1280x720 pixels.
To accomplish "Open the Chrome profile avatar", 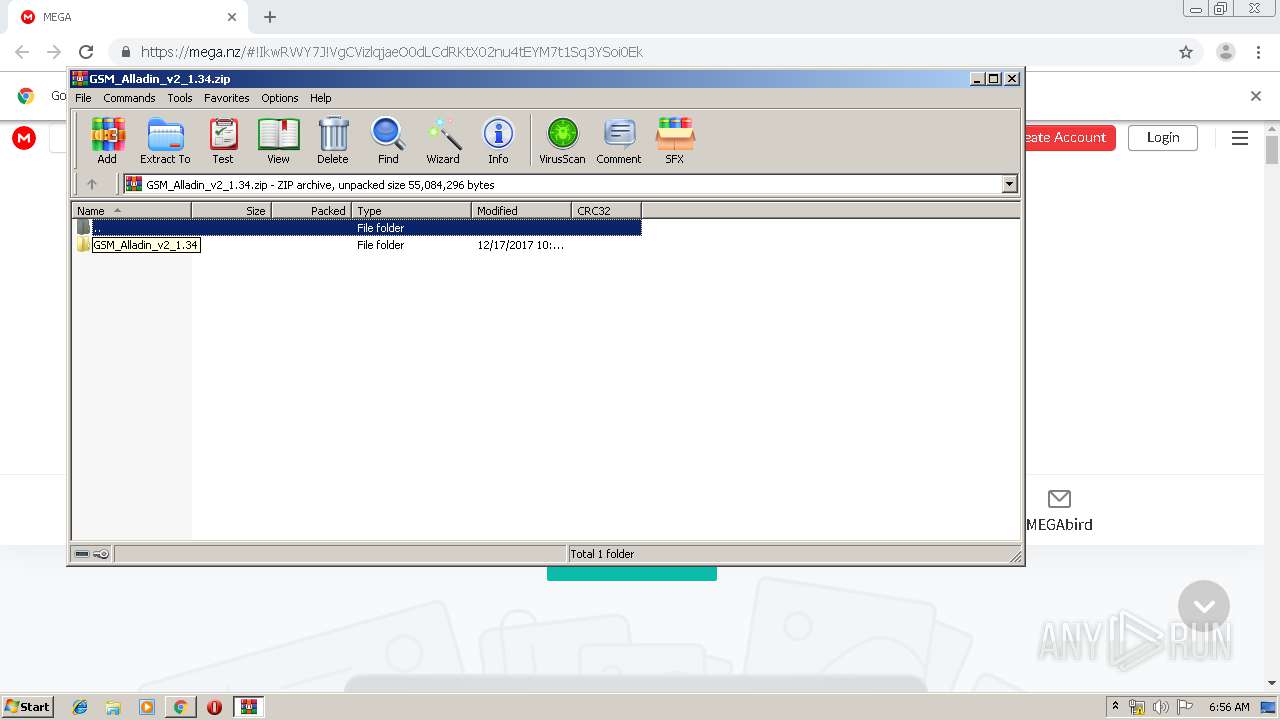I will [1226, 52].
